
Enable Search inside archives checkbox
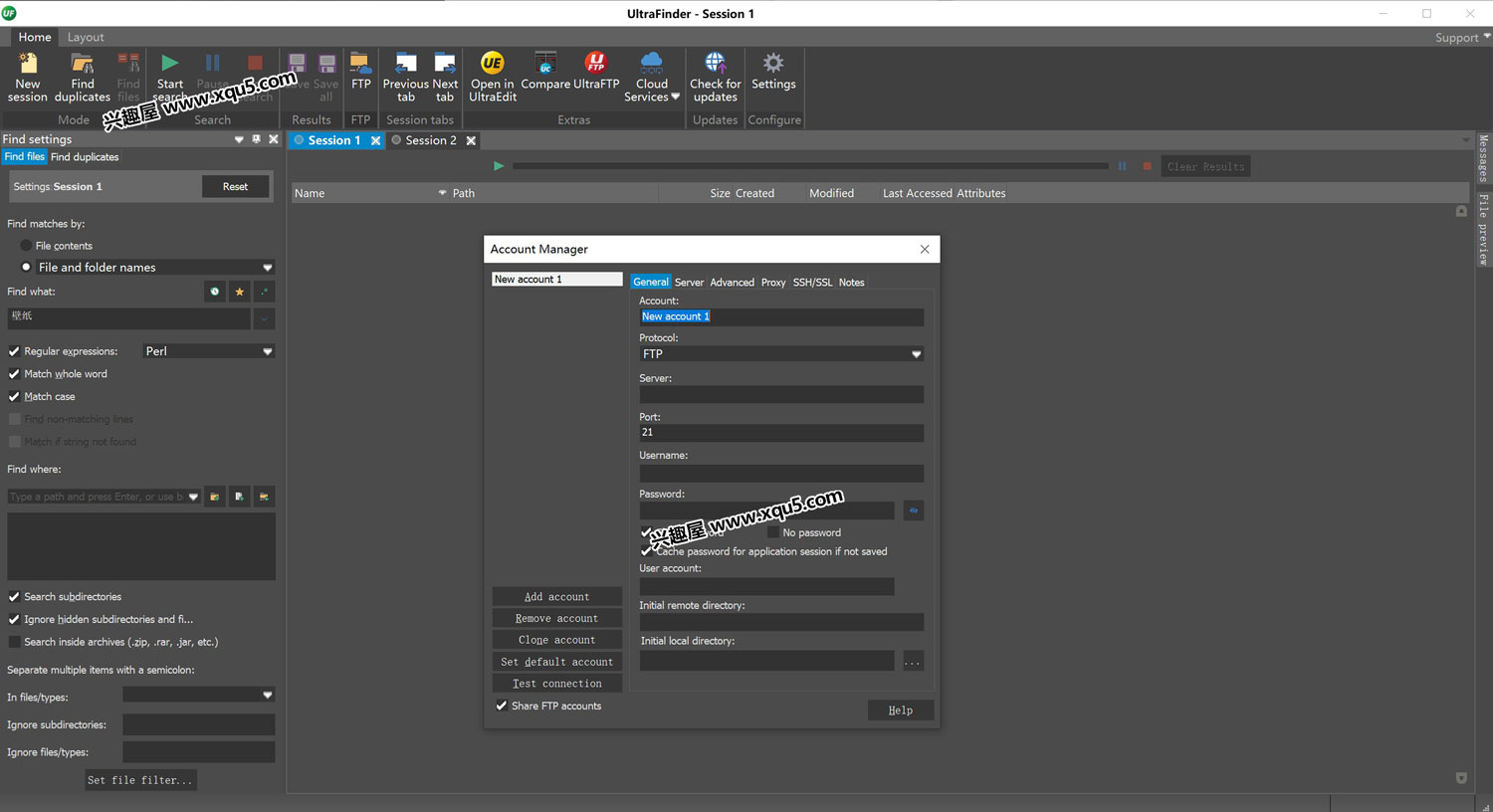click(x=14, y=642)
